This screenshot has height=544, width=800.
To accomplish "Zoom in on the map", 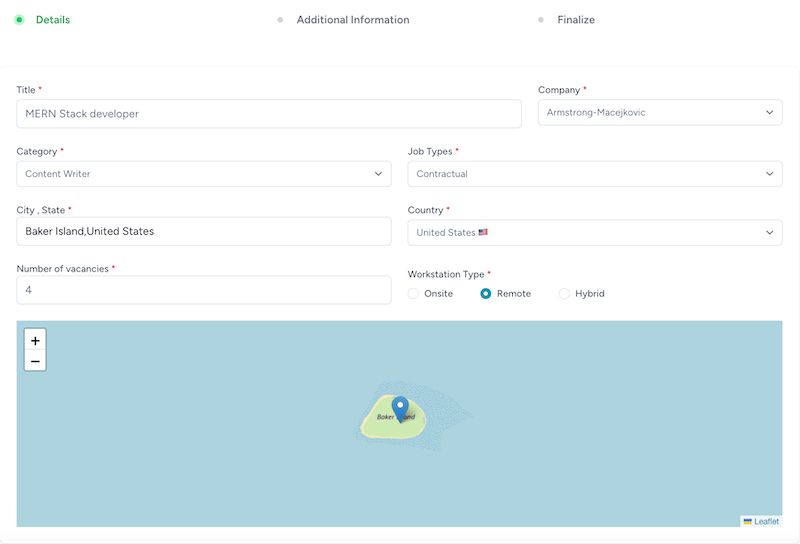I will pos(35,340).
